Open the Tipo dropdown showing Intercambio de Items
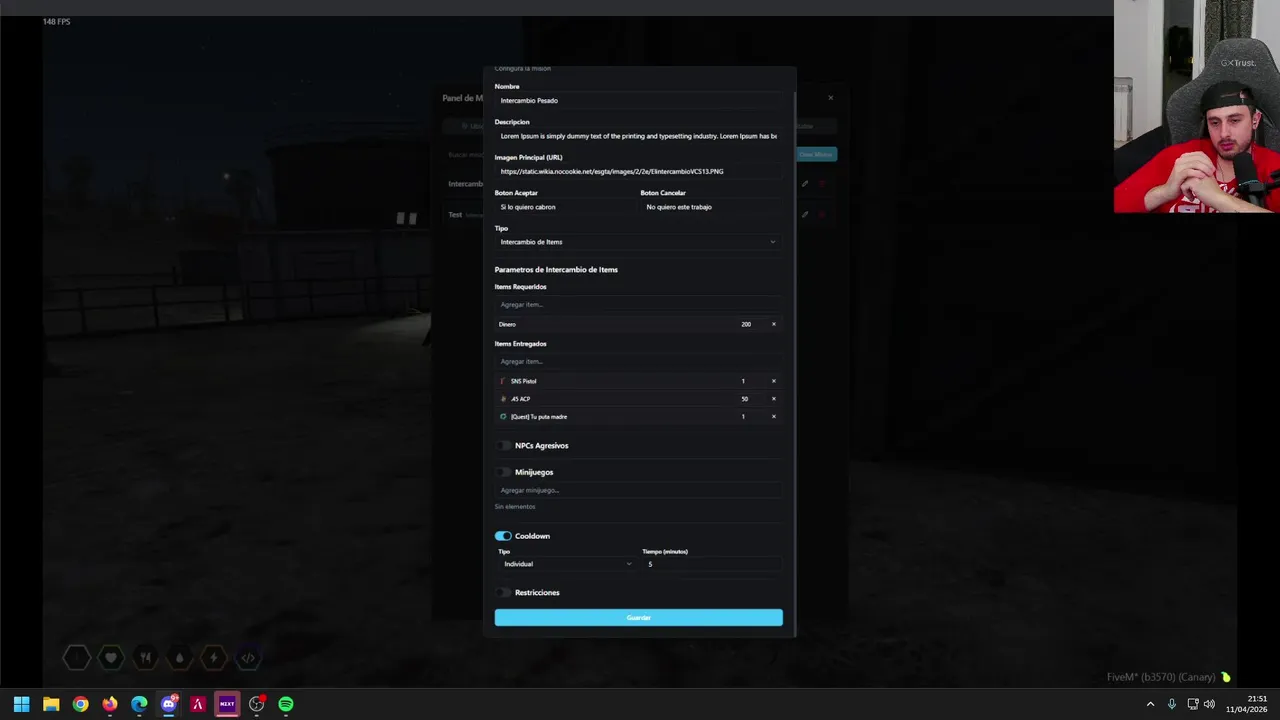The height and width of the screenshot is (720, 1280). (x=638, y=242)
